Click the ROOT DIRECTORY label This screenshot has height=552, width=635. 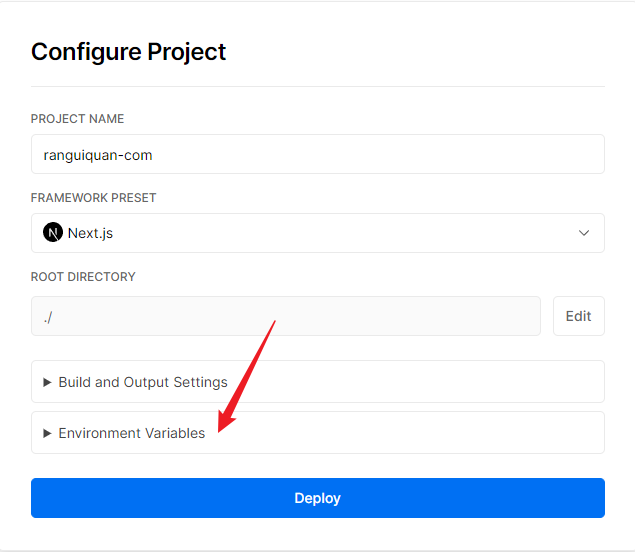pos(83,276)
